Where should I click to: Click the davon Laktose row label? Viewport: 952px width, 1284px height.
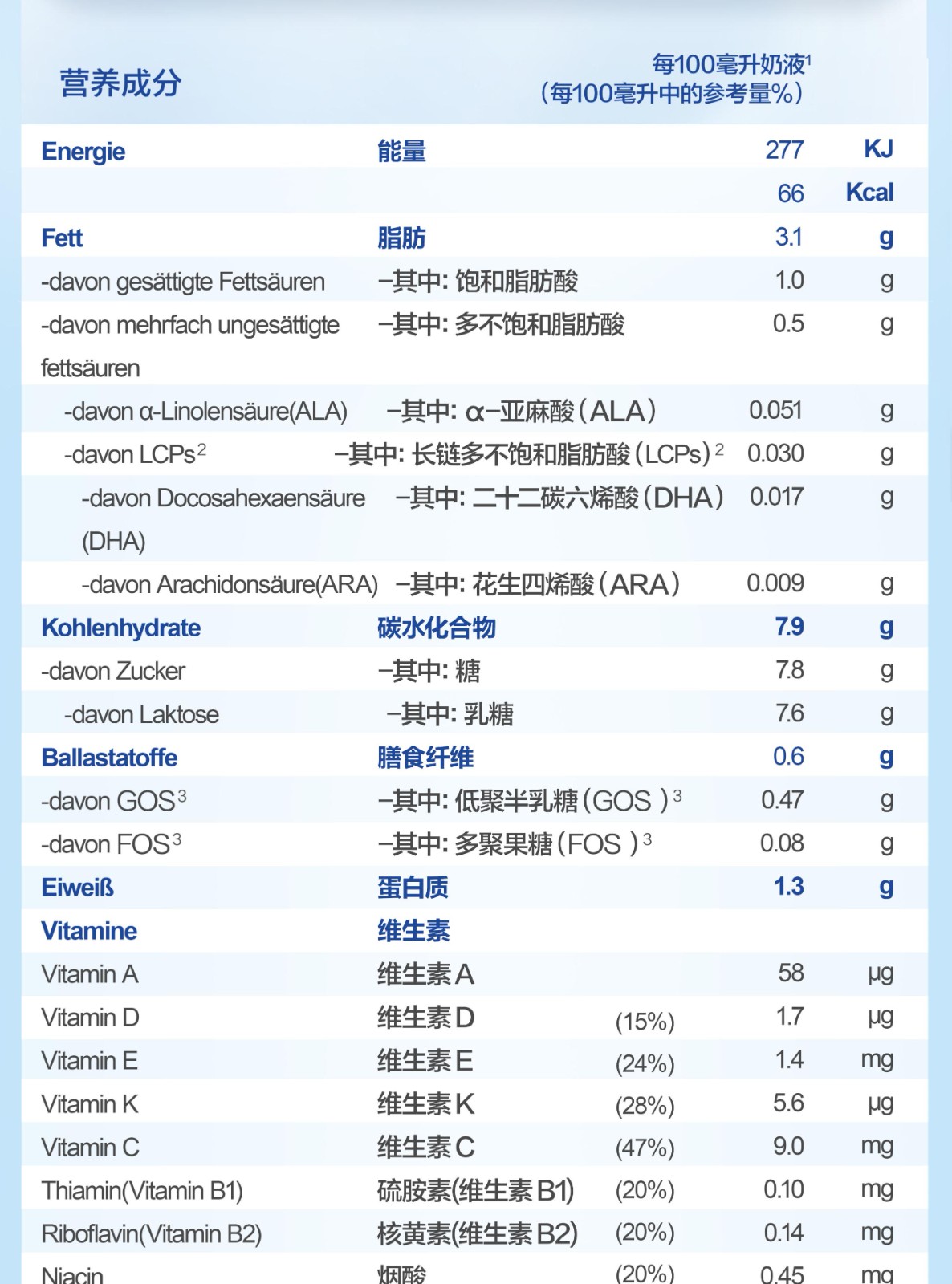tap(141, 715)
